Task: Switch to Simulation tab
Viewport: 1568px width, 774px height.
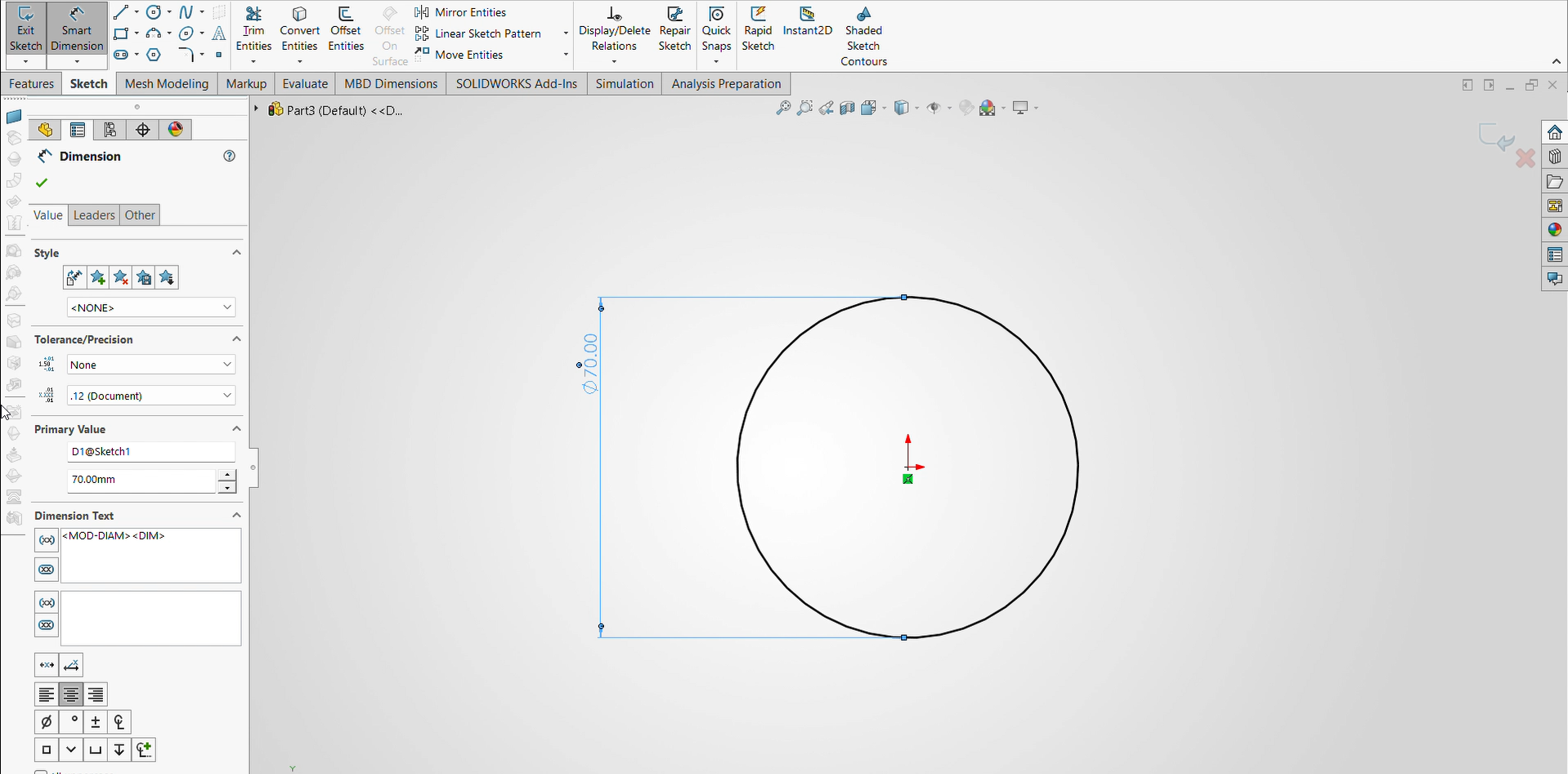Action: point(625,83)
